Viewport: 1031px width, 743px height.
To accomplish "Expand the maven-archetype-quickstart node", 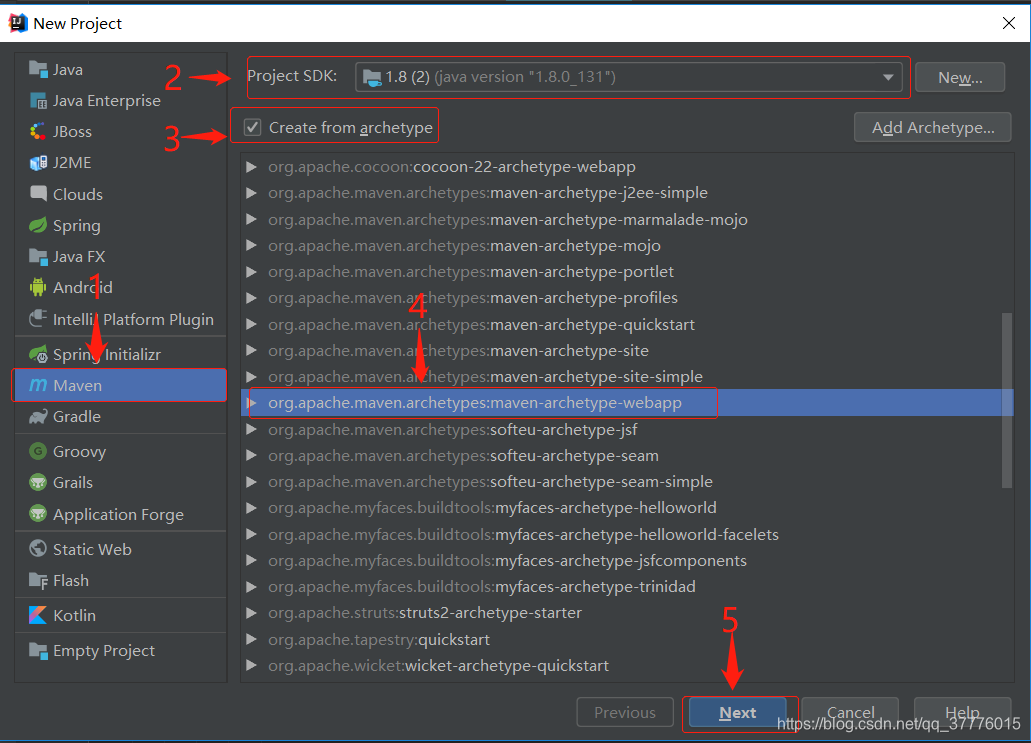I will click(251, 324).
